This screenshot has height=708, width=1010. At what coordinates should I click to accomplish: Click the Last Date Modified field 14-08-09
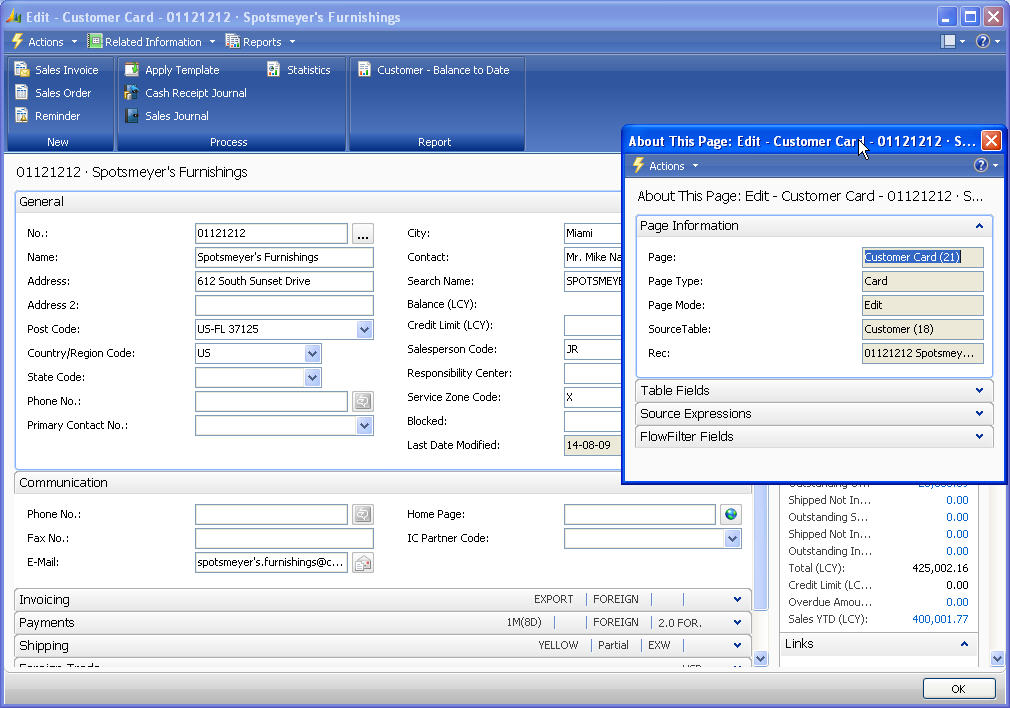tap(593, 445)
